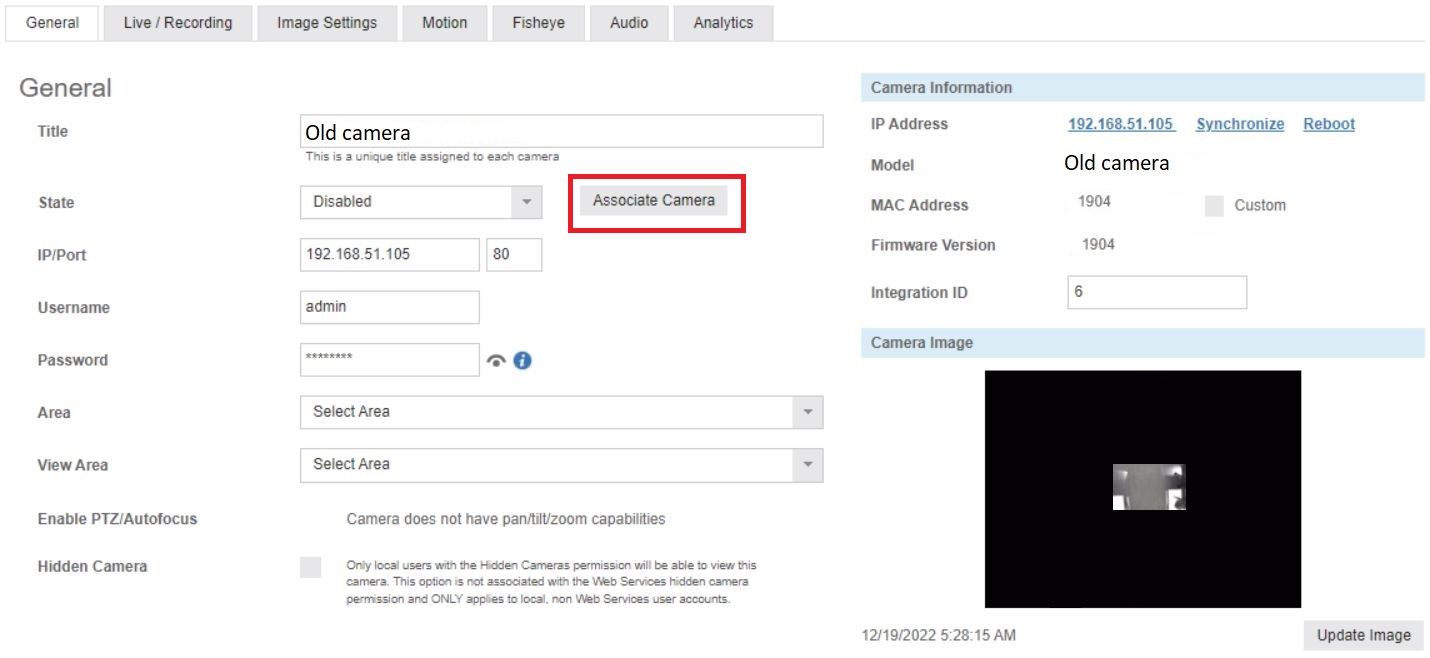Switch to the Live / Recording tab
The width and height of the screenshot is (1430, 658).
[x=176, y=22]
